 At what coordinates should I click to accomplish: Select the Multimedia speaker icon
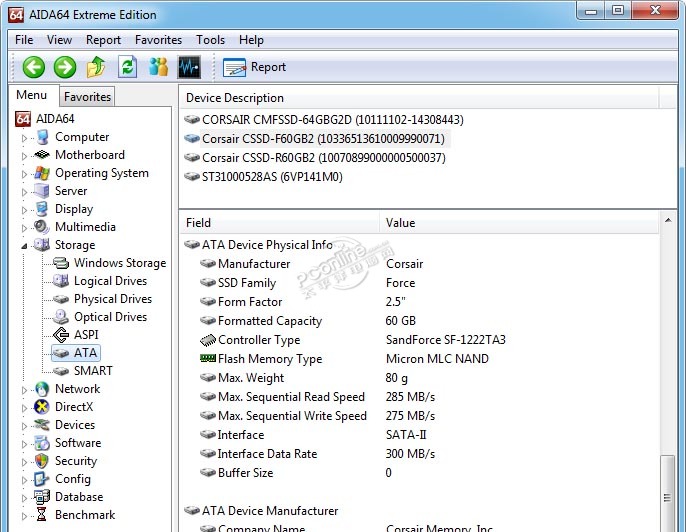tap(42, 227)
